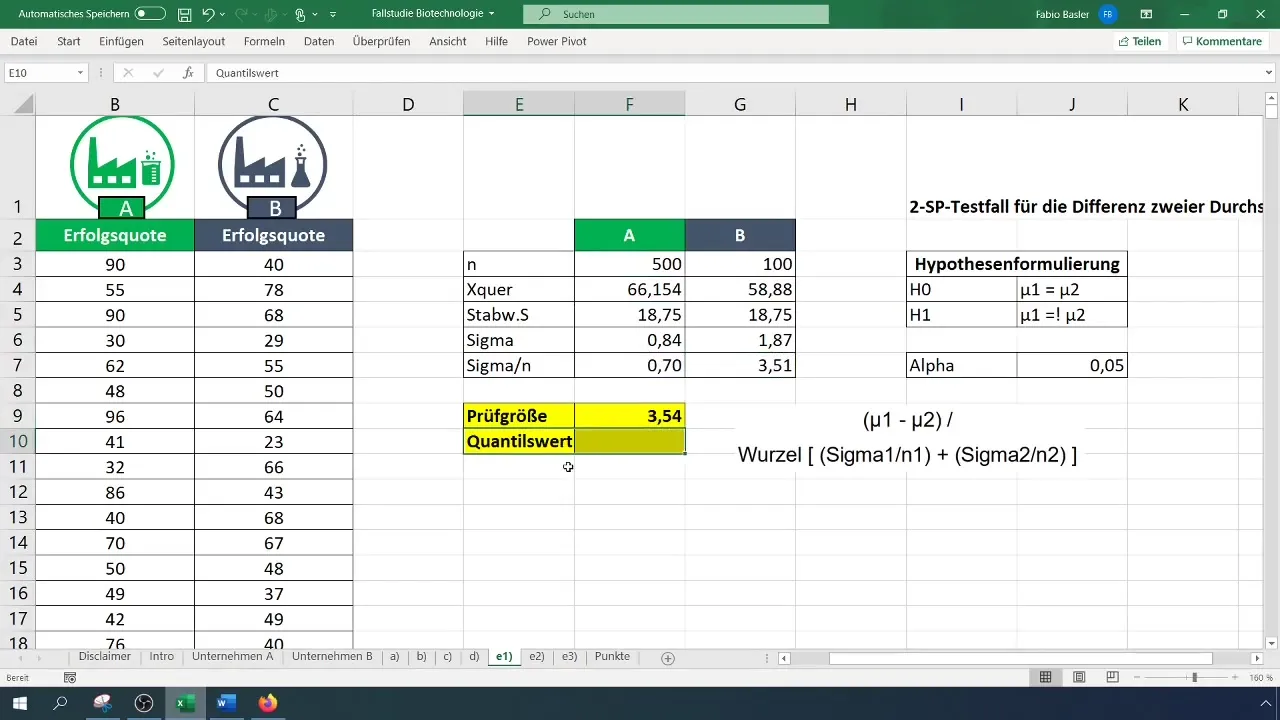1280x720 pixels.
Task: Click the Teilen share button
Action: pos(1140,42)
